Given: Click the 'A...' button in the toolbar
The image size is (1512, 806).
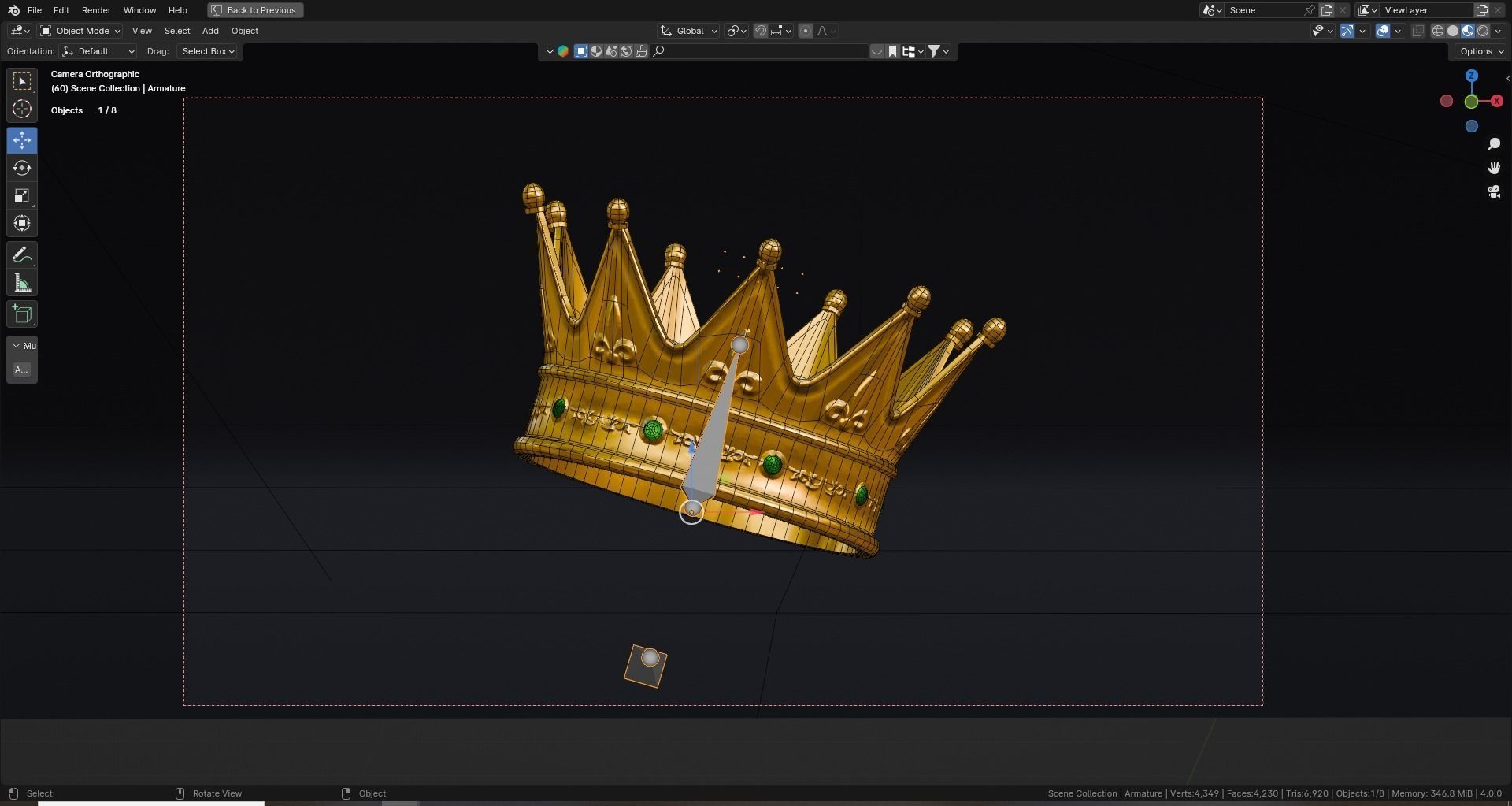Looking at the screenshot, I should click(22, 370).
